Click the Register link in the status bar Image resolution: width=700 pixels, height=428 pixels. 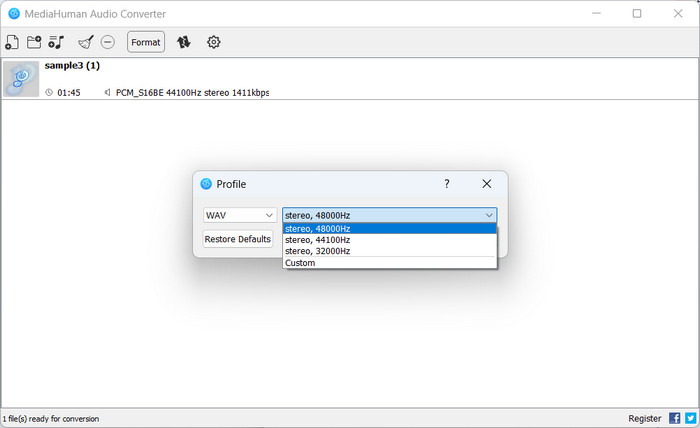[x=645, y=418]
